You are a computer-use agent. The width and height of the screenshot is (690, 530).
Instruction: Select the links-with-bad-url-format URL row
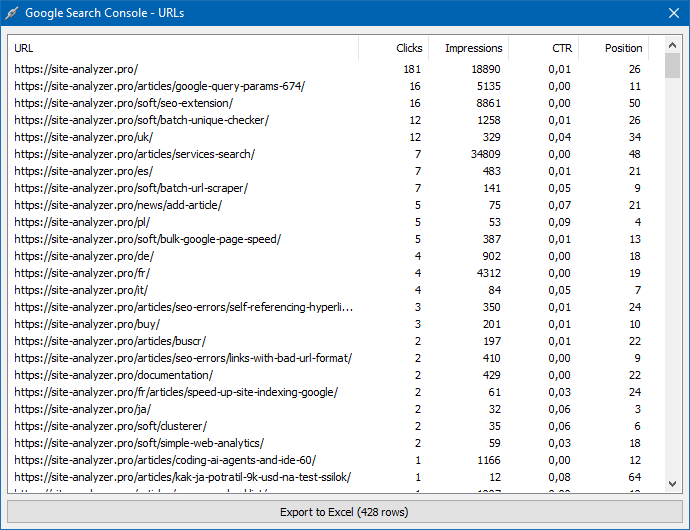click(327, 358)
